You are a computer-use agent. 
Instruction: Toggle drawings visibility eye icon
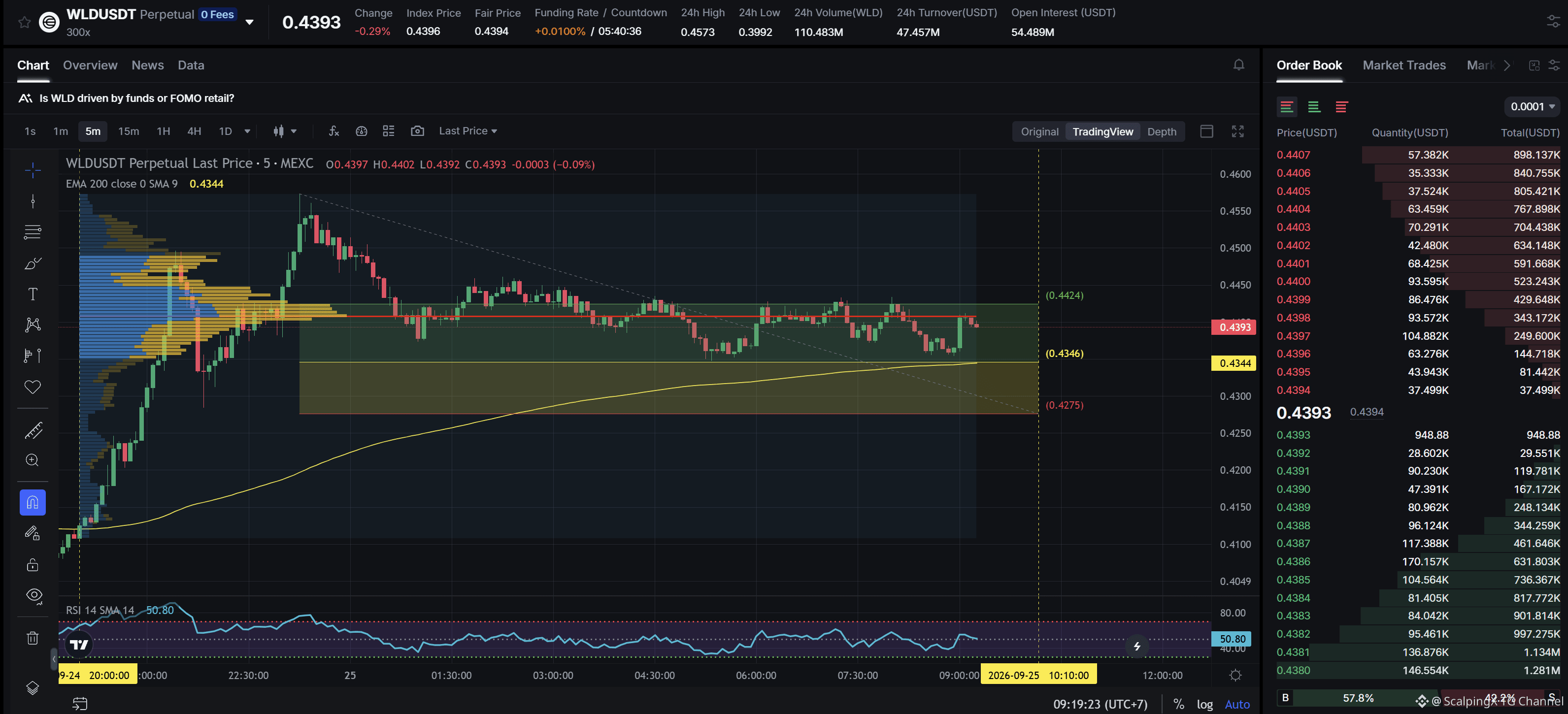34,595
